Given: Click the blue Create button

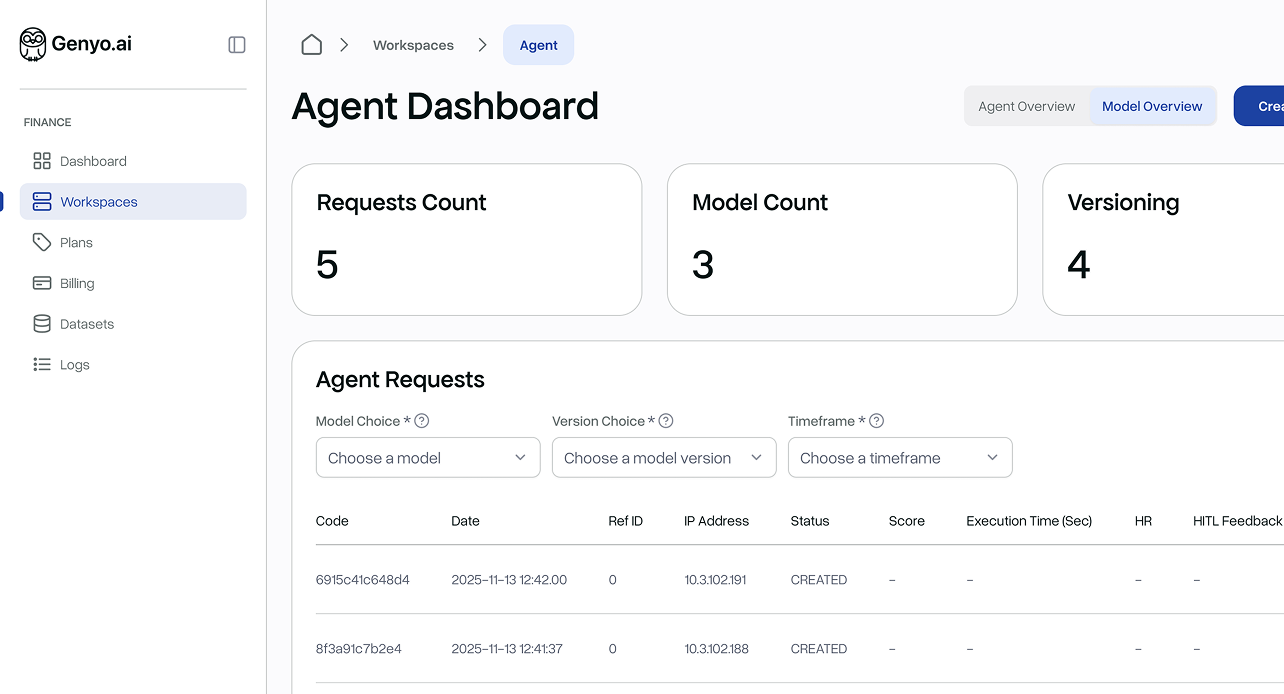Looking at the screenshot, I should [x=1262, y=106].
